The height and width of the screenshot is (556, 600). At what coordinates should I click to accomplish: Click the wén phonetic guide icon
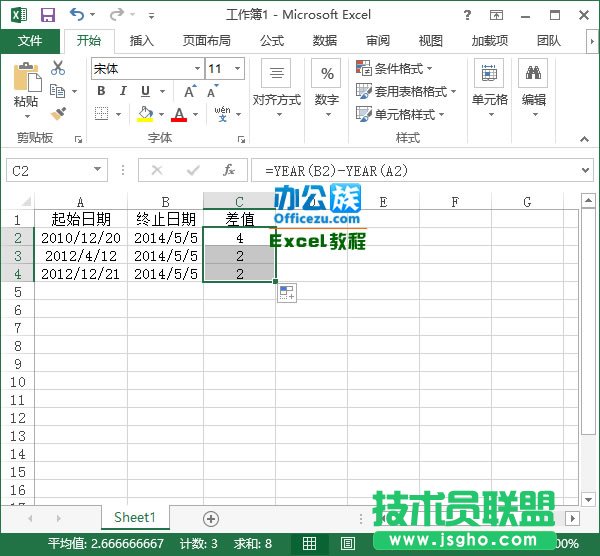tap(222, 114)
